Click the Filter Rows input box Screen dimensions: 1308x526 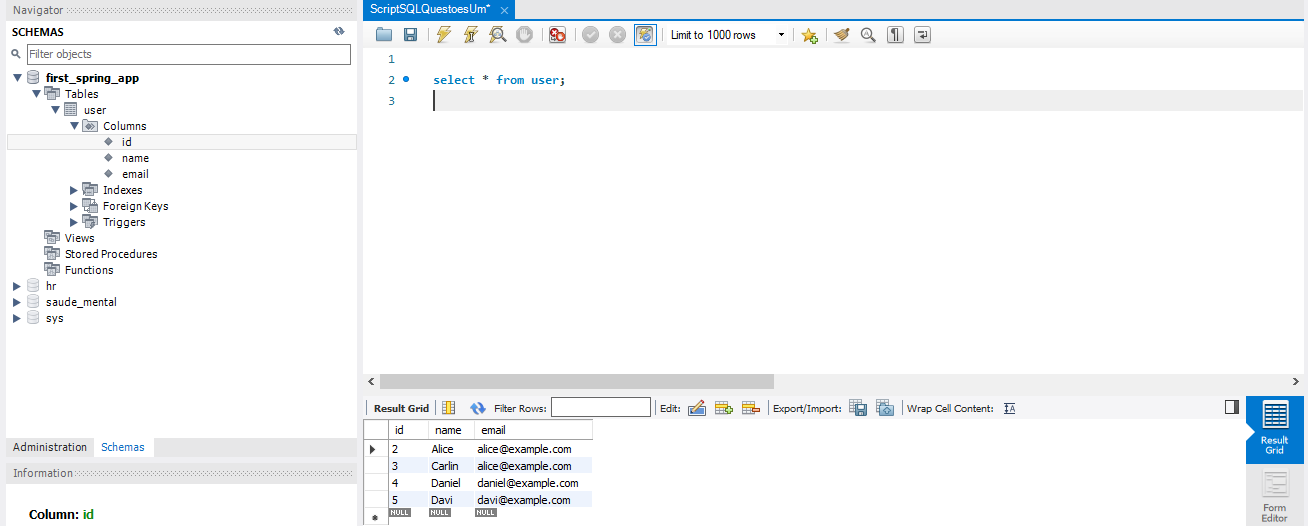click(x=601, y=408)
